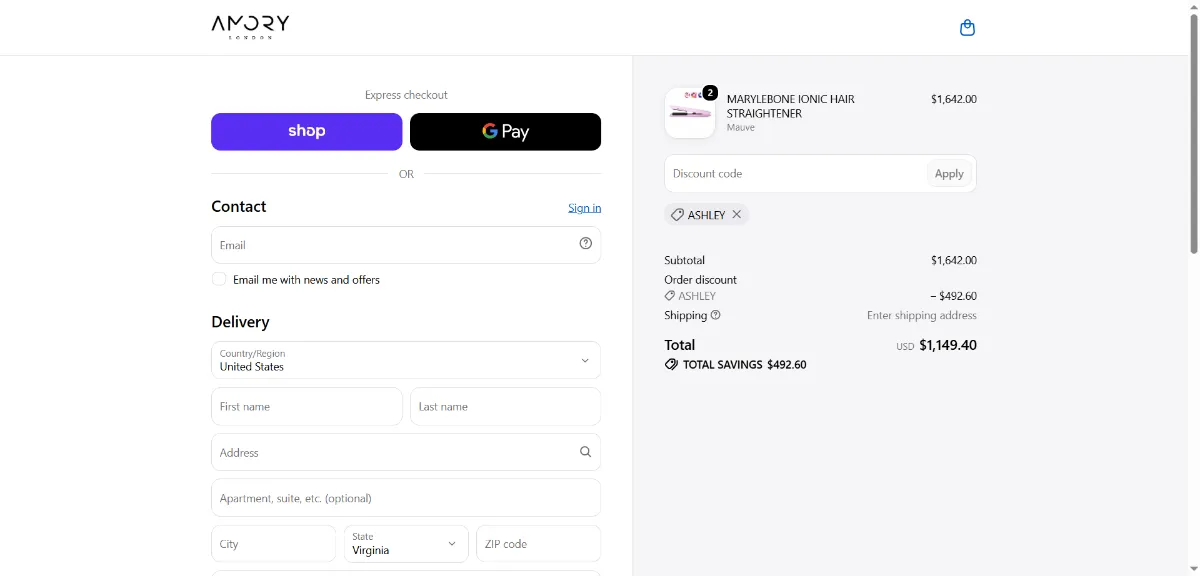The image size is (1200, 576).
Task: Click the address search magnifier icon
Action: [586, 452]
